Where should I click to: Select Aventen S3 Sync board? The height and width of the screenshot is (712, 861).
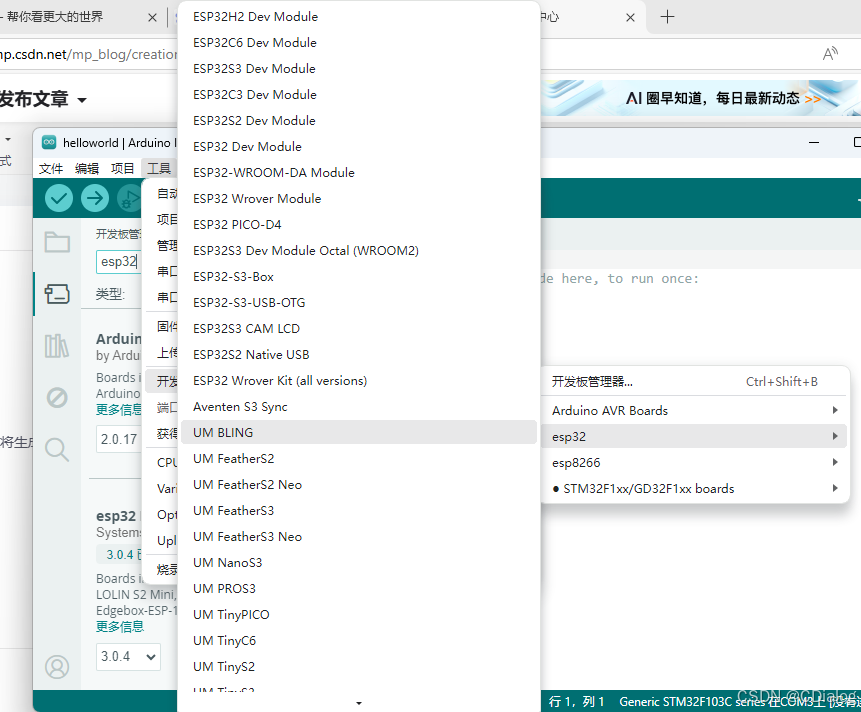point(359,407)
